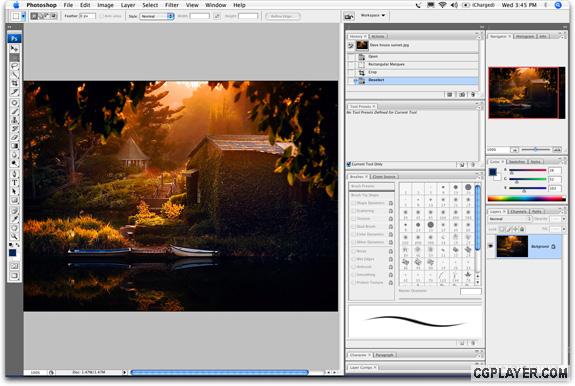Select the Move tool
Image resolution: width=575 pixels, height=386 pixels.
coord(14,49)
